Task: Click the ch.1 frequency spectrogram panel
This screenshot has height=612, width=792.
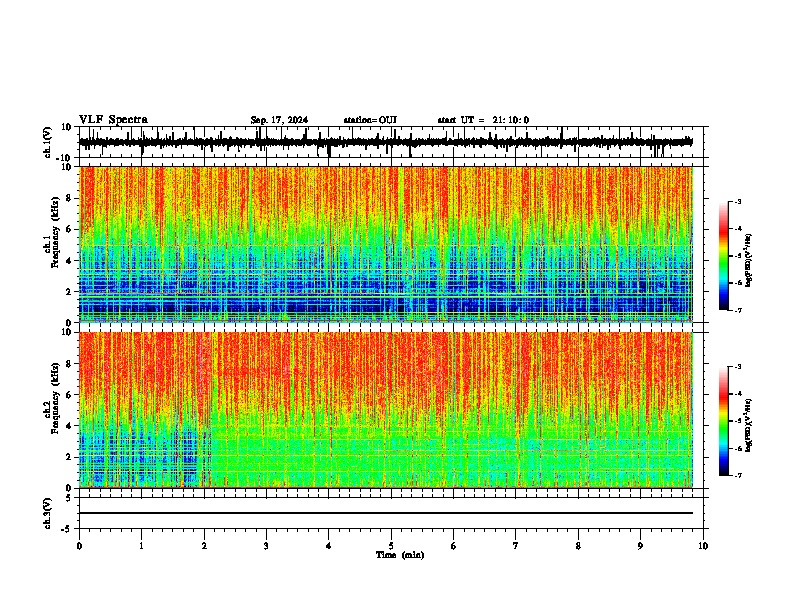Action: pos(386,244)
